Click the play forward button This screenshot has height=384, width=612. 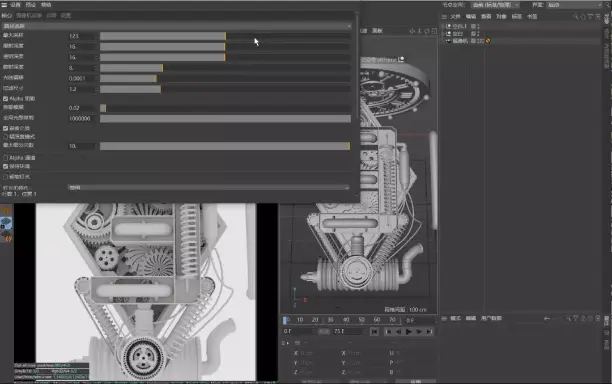point(409,332)
